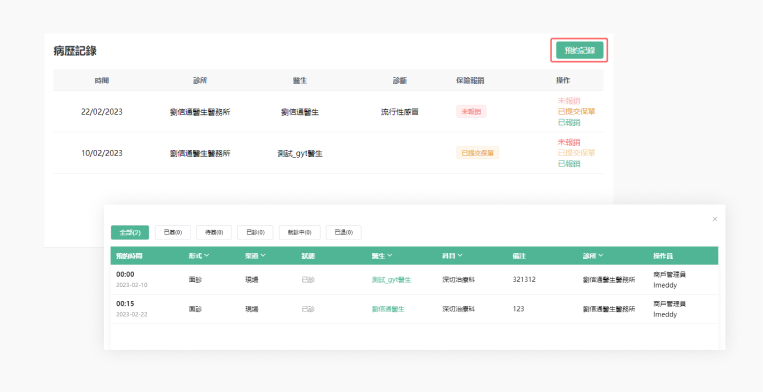Select the 就診中(0) filter tab
This screenshot has height=392, width=763.
point(299,232)
